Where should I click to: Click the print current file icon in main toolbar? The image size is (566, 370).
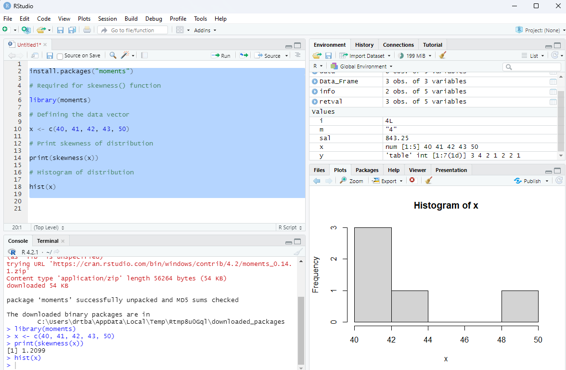(87, 30)
